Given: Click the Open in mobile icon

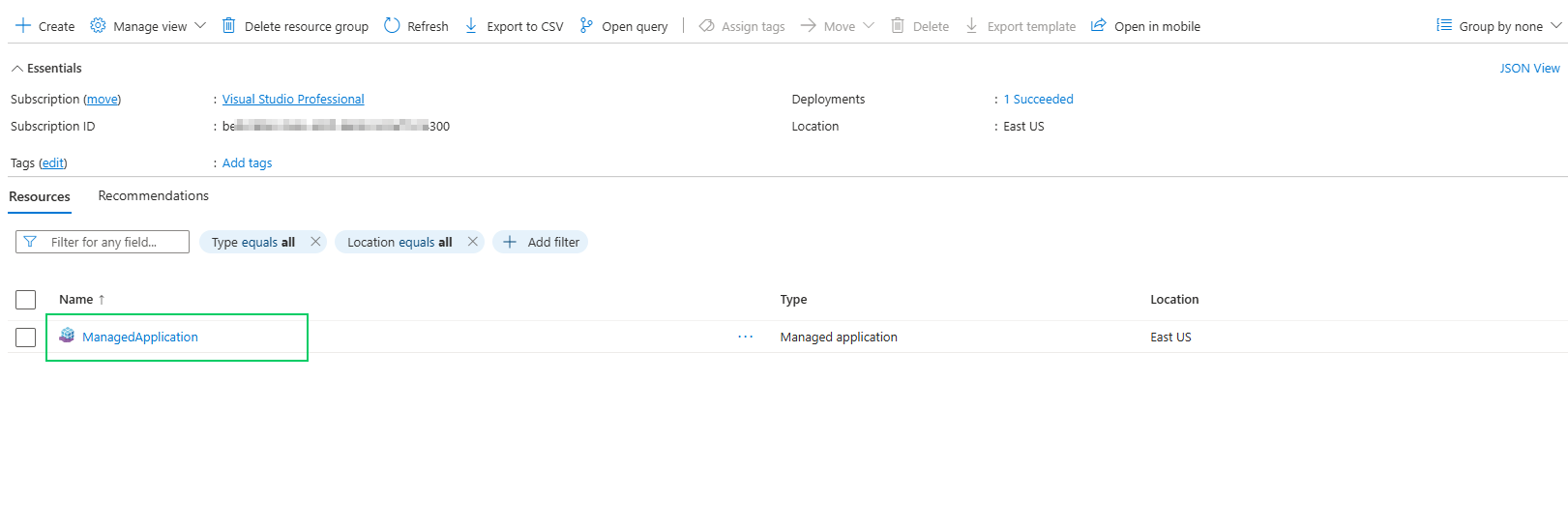Looking at the screenshot, I should tap(1098, 26).
